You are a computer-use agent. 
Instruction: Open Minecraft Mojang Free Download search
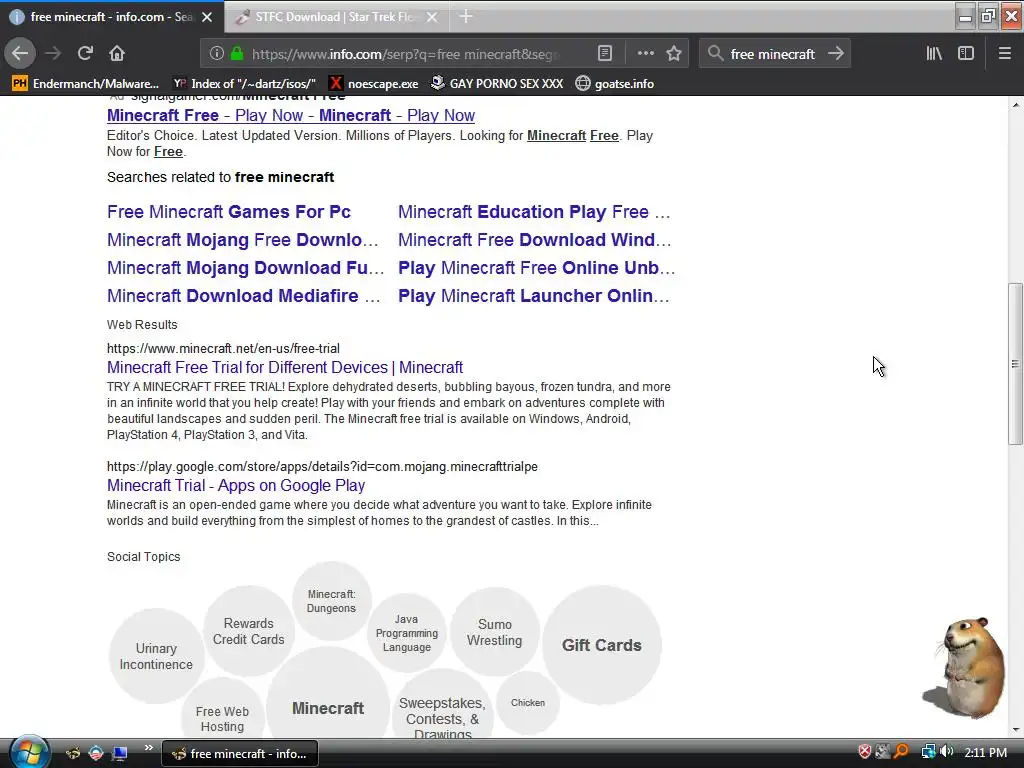(243, 240)
